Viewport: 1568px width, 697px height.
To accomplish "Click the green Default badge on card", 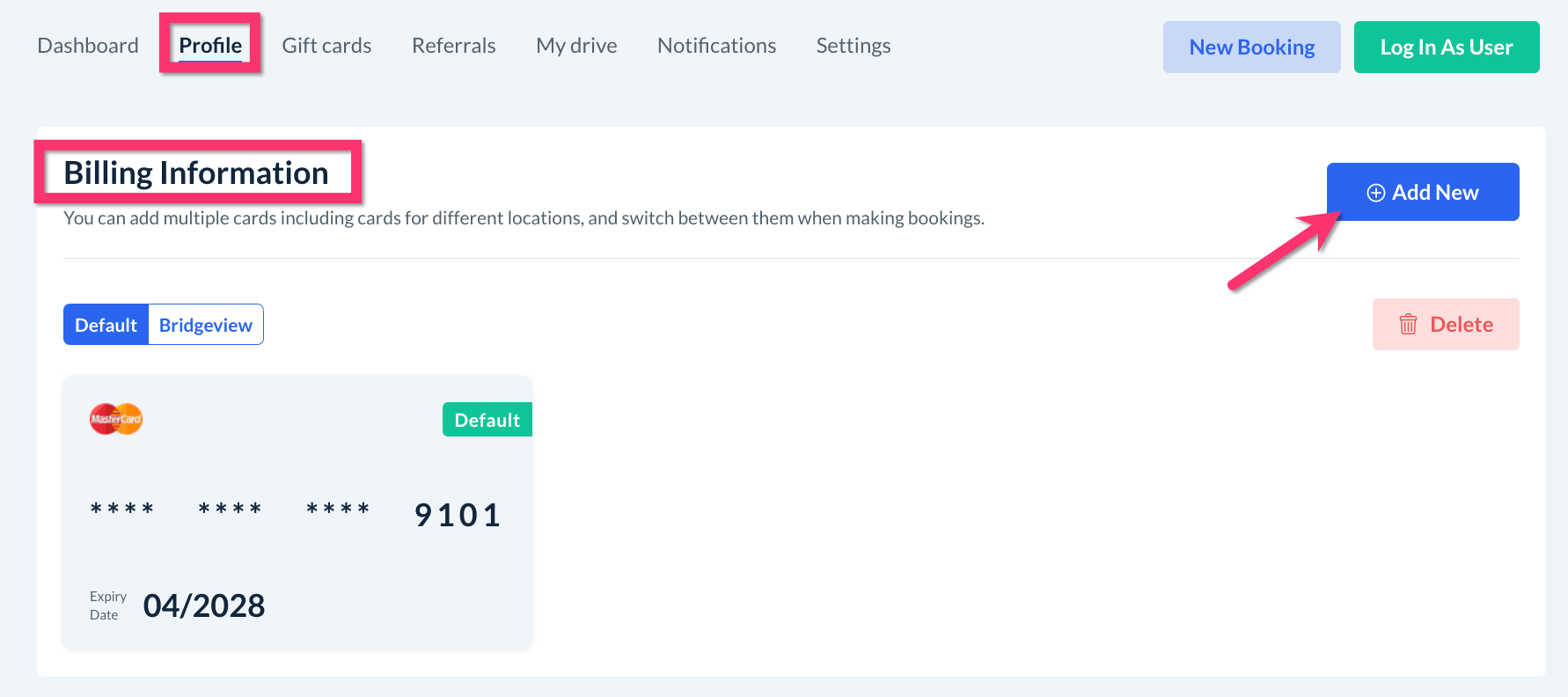I will (487, 420).
